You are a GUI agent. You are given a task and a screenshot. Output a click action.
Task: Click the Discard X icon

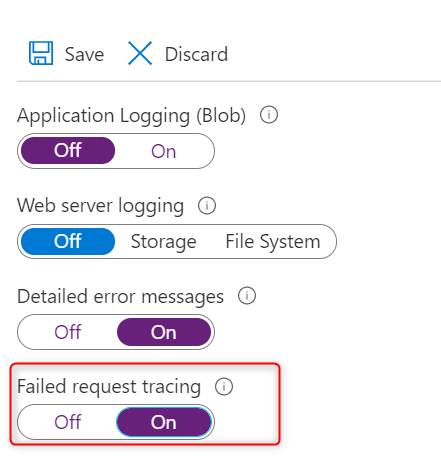point(140,53)
